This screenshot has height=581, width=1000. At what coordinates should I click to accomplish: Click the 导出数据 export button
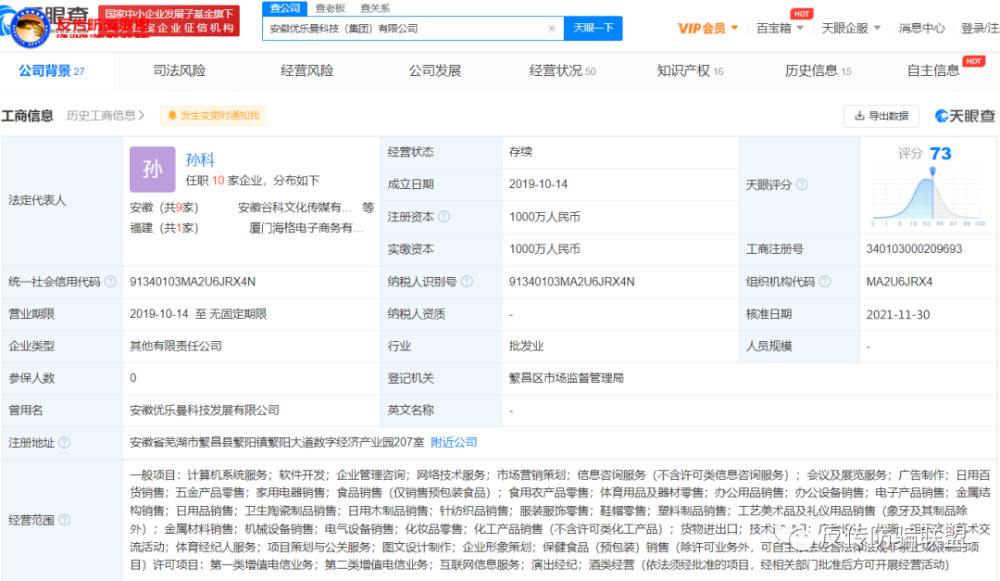point(881,115)
